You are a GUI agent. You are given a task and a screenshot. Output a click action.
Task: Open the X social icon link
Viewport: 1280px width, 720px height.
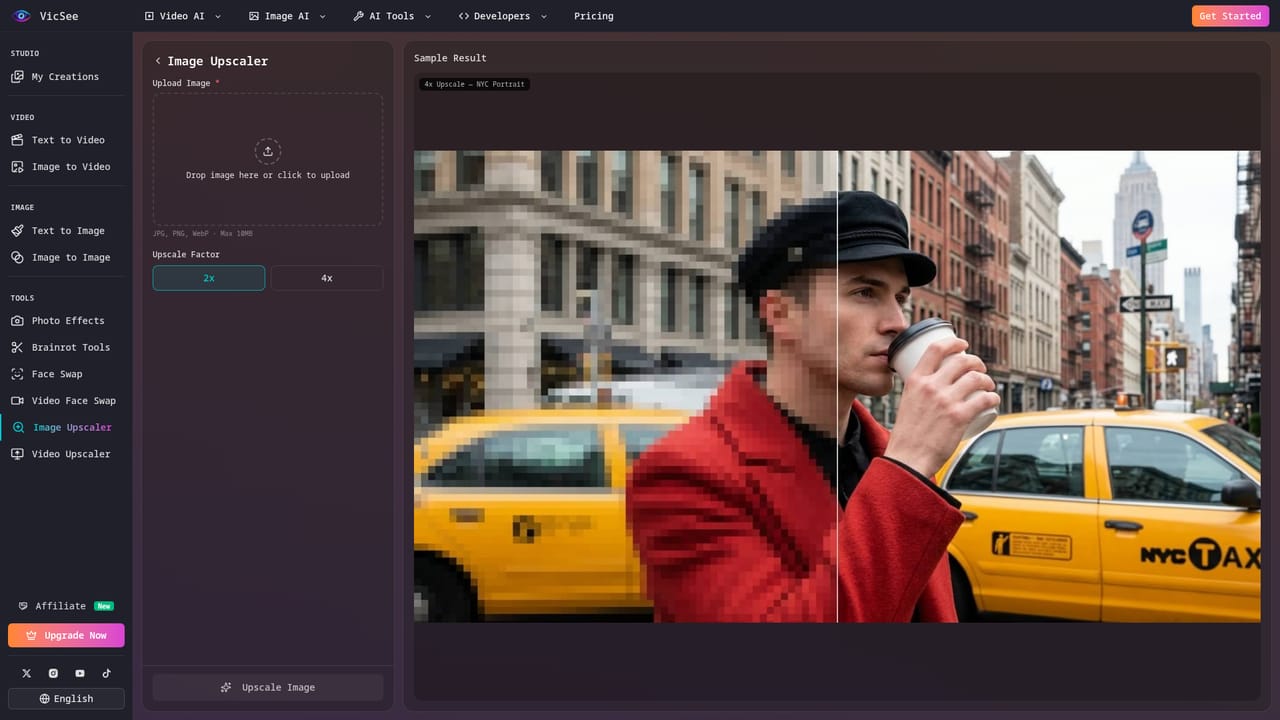(27, 673)
